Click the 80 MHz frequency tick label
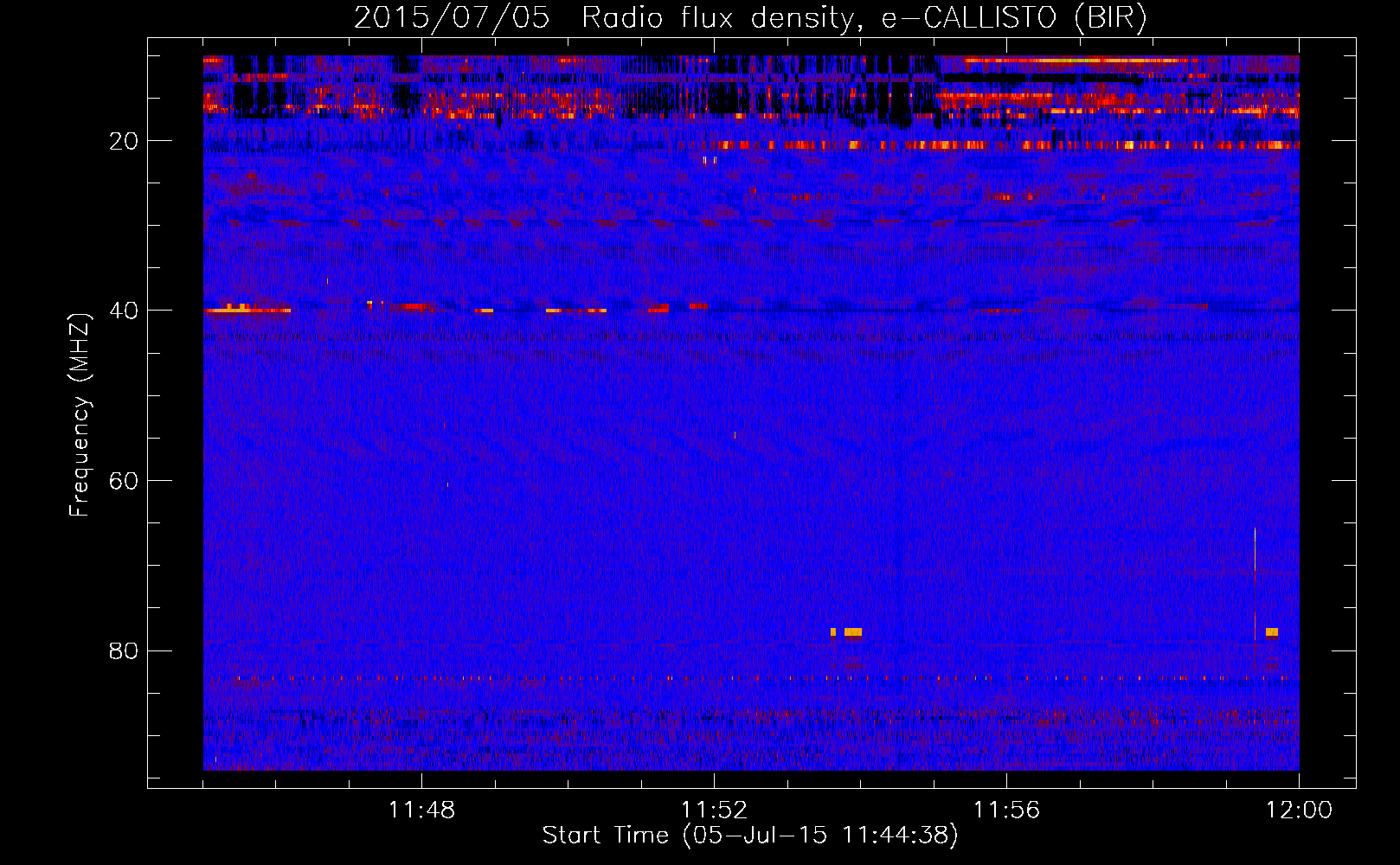Image resolution: width=1400 pixels, height=865 pixels. (124, 650)
